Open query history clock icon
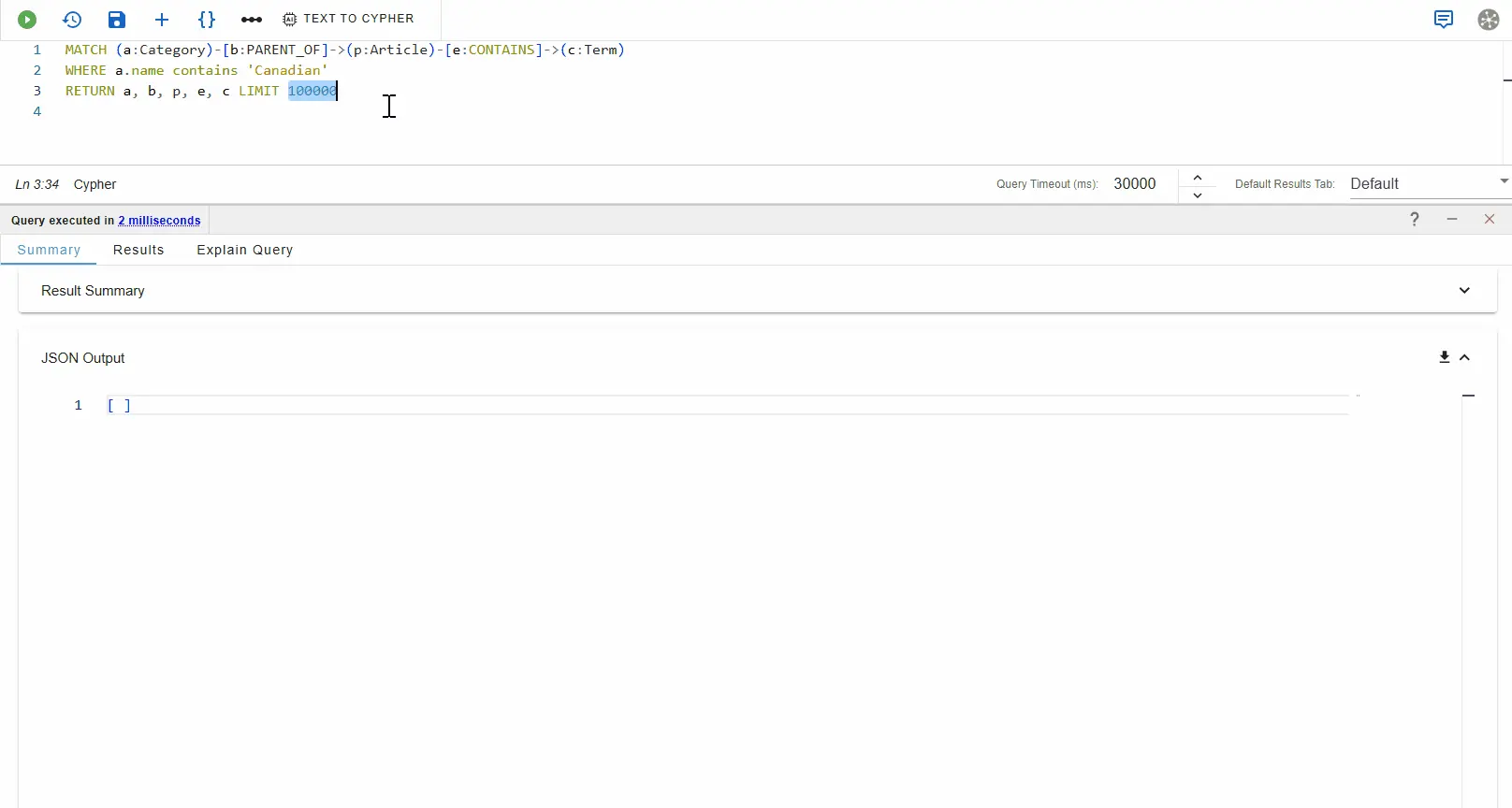This screenshot has height=808, width=1512. [x=72, y=20]
